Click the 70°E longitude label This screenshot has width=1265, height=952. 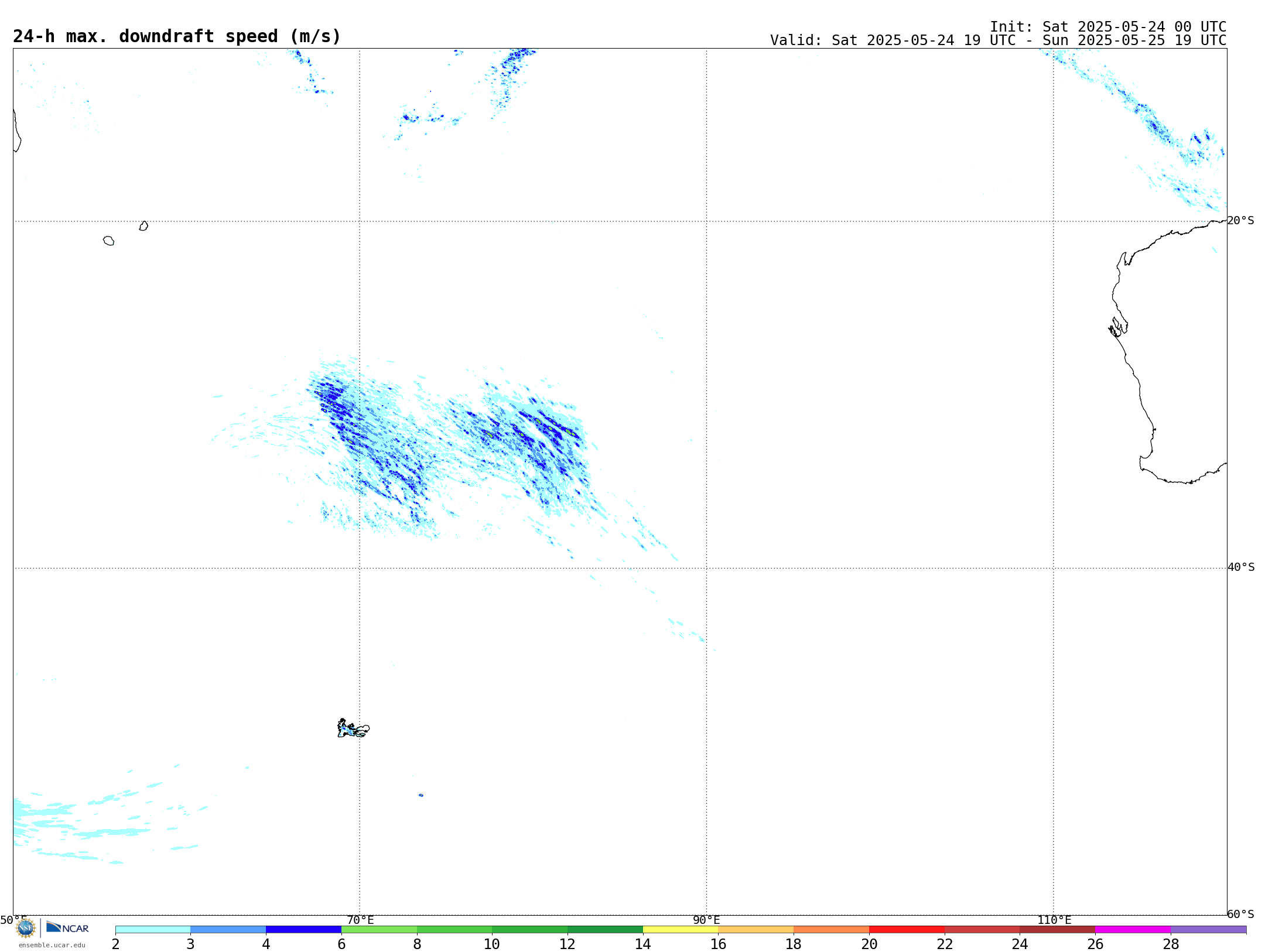[x=360, y=920]
